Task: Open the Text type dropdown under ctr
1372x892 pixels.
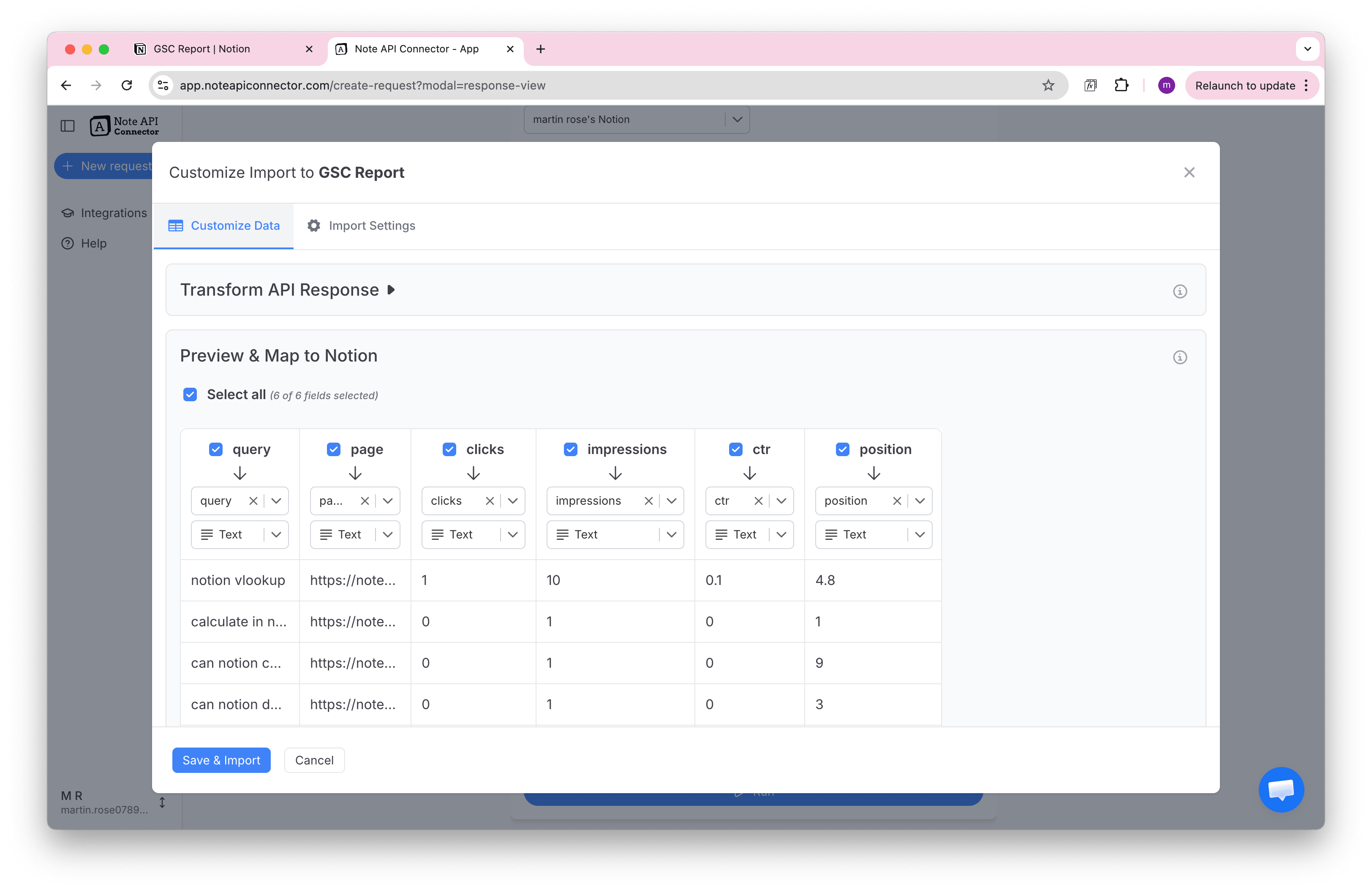Action: pyautogui.click(x=782, y=534)
